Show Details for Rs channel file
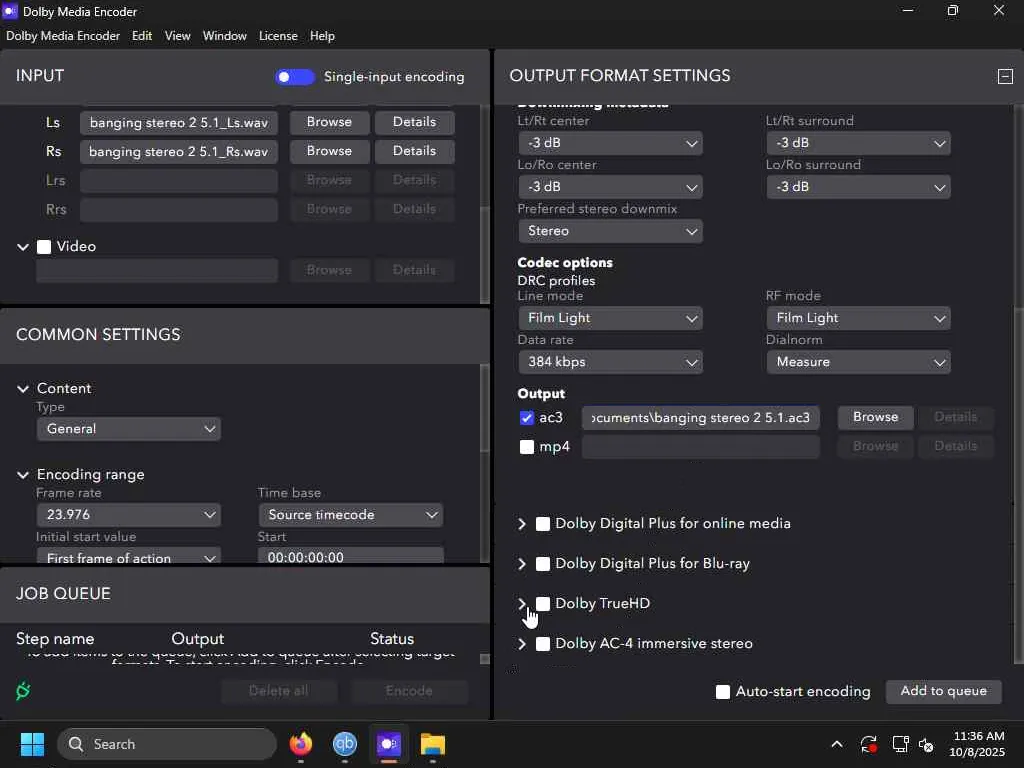This screenshot has width=1024, height=768. click(x=414, y=152)
